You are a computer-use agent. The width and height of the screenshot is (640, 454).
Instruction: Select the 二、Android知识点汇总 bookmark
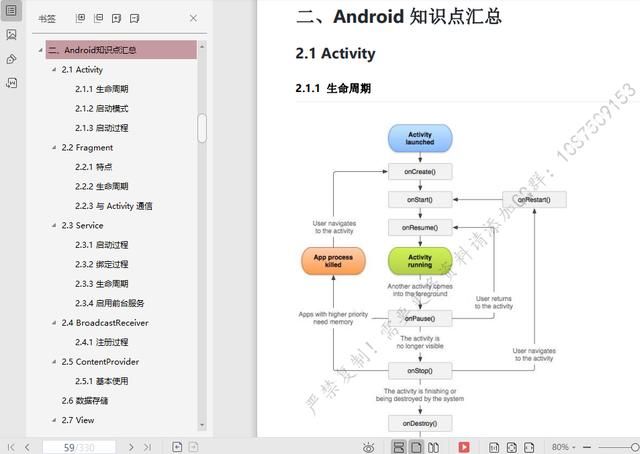[121, 50]
